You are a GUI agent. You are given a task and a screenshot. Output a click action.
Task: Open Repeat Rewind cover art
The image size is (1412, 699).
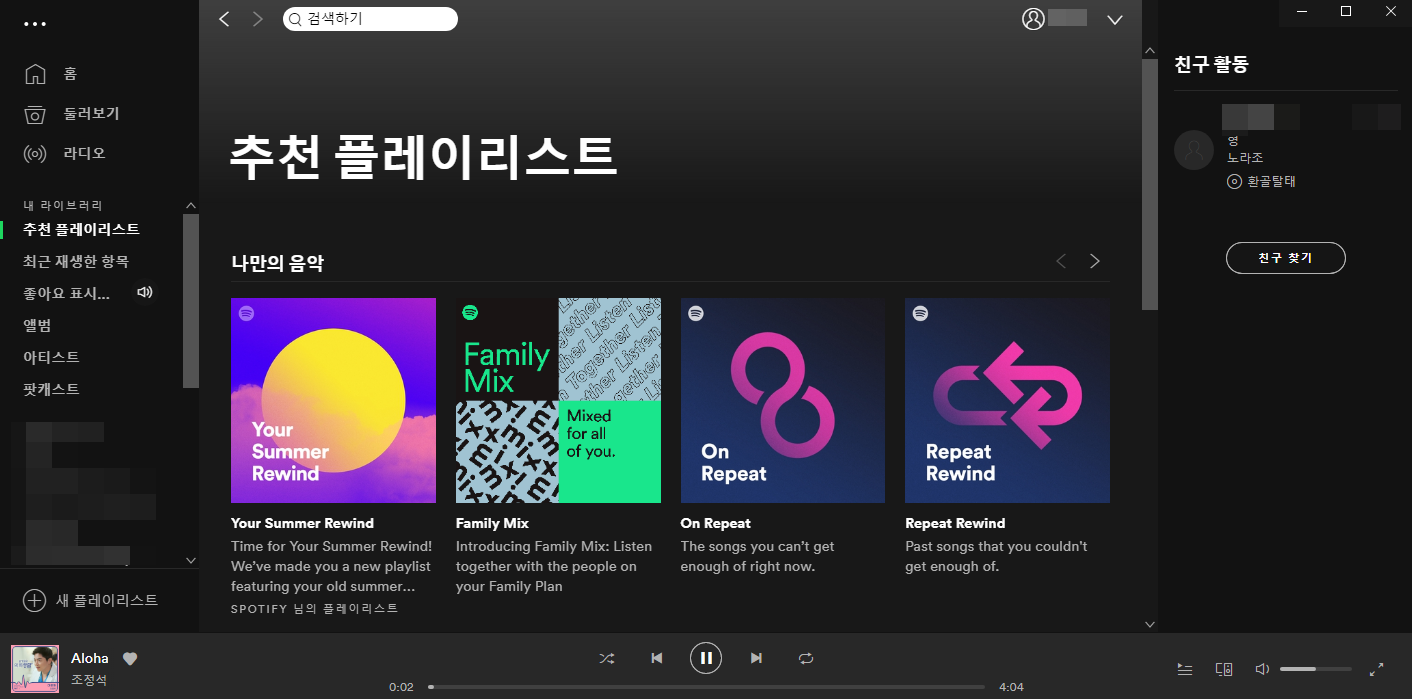pos(1007,400)
